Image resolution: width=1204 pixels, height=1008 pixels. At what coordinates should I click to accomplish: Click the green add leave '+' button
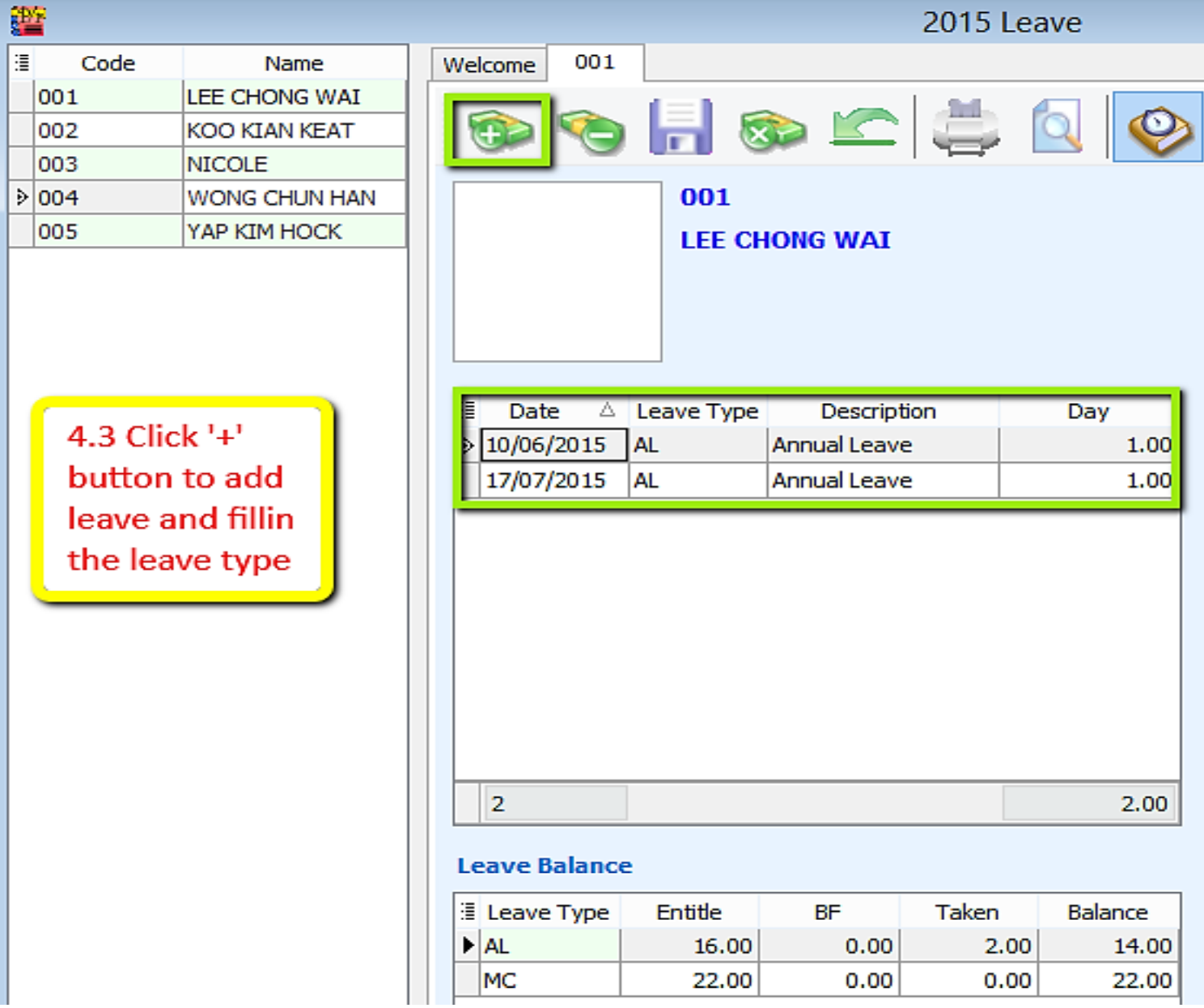(498, 130)
